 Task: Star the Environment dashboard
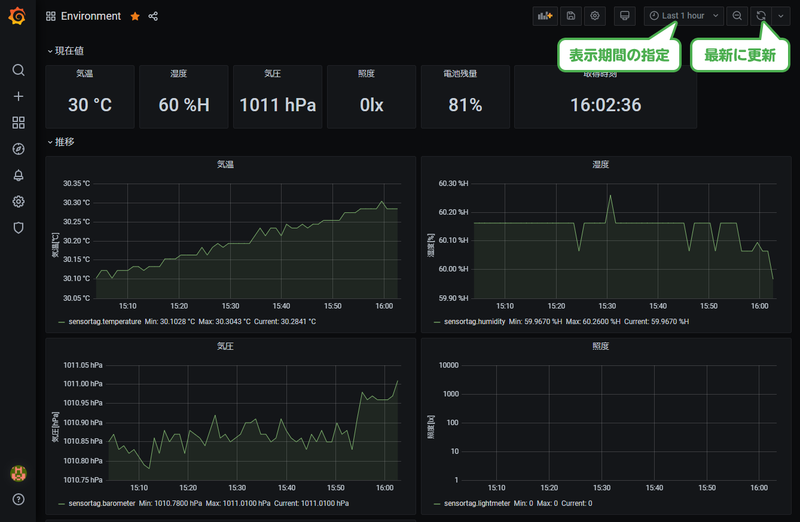coord(135,16)
